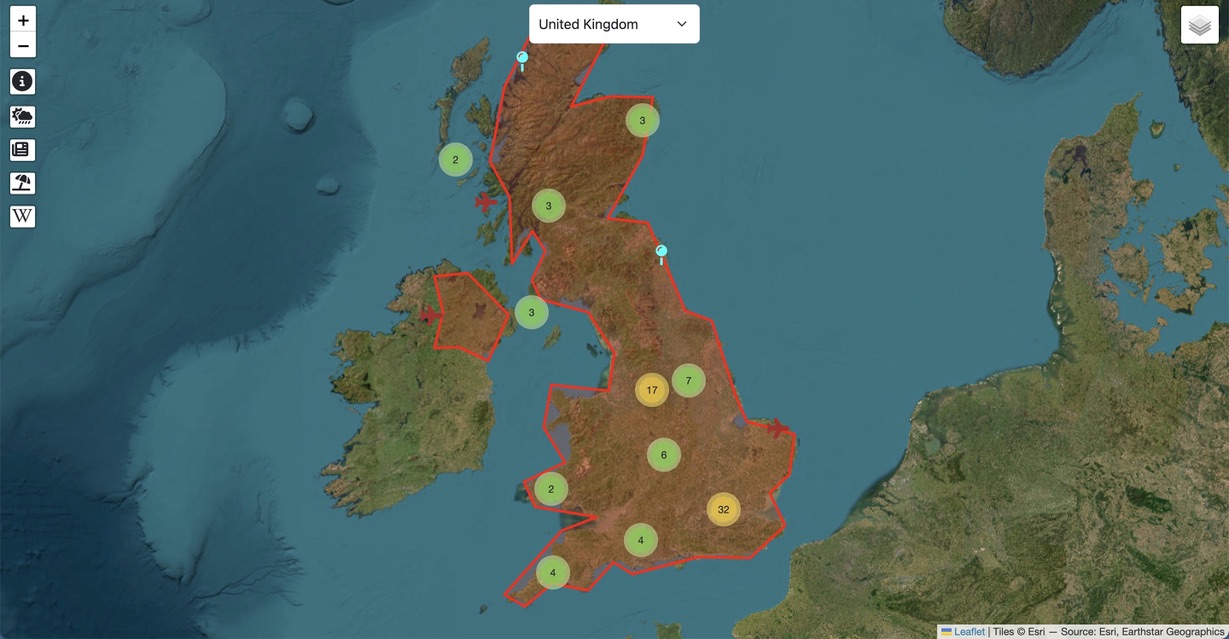Click the blue pin at northern Scotland
Screen dimensions: 1229x639
(x=520, y=58)
